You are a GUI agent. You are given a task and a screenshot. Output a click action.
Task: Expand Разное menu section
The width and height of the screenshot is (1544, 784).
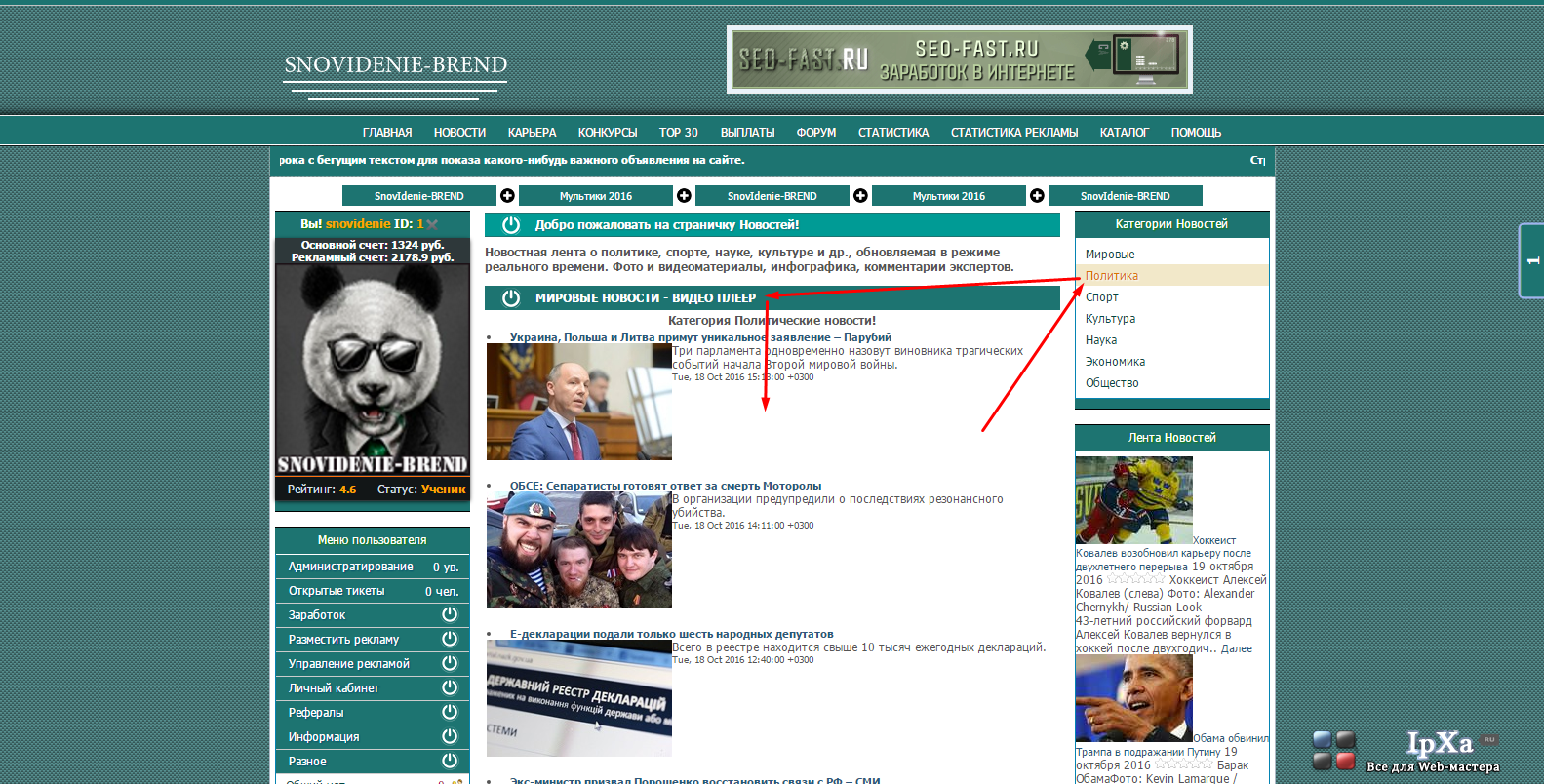tap(373, 762)
